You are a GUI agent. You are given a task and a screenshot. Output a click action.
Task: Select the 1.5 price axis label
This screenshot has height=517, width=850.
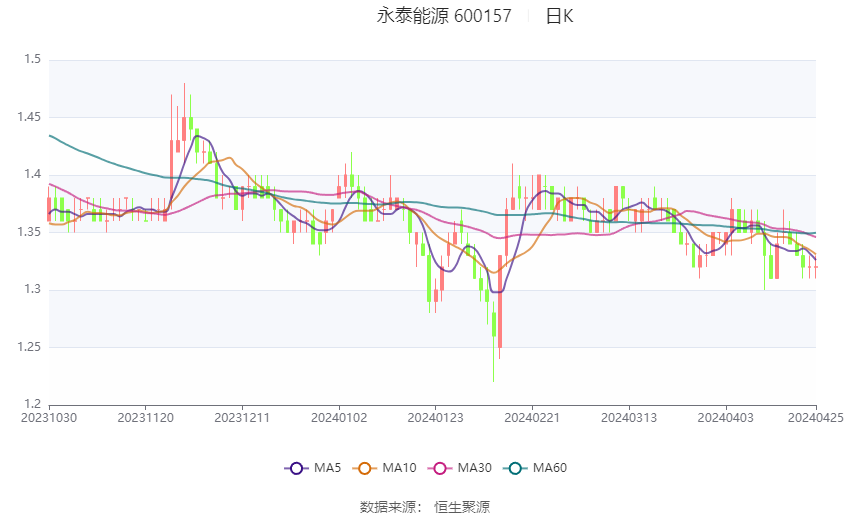click(x=33, y=59)
